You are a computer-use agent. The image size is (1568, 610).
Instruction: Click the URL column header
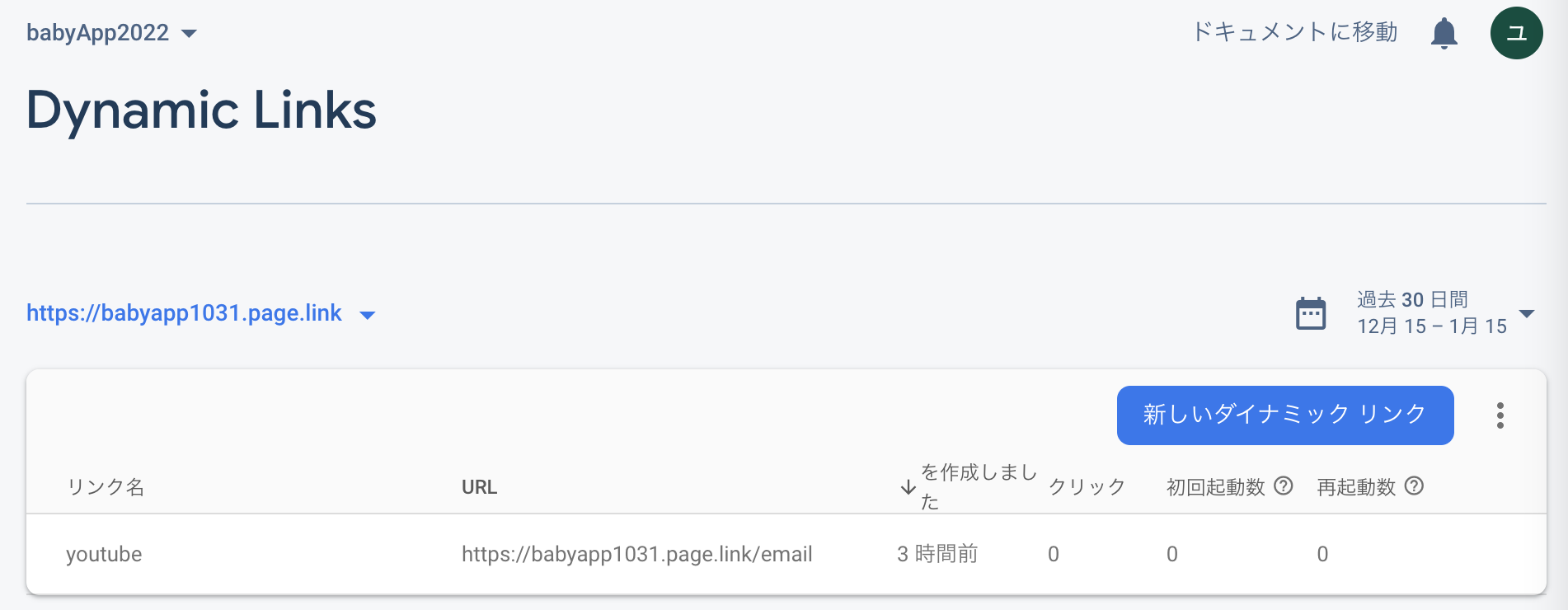pyautogui.click(x=479, y=487)
